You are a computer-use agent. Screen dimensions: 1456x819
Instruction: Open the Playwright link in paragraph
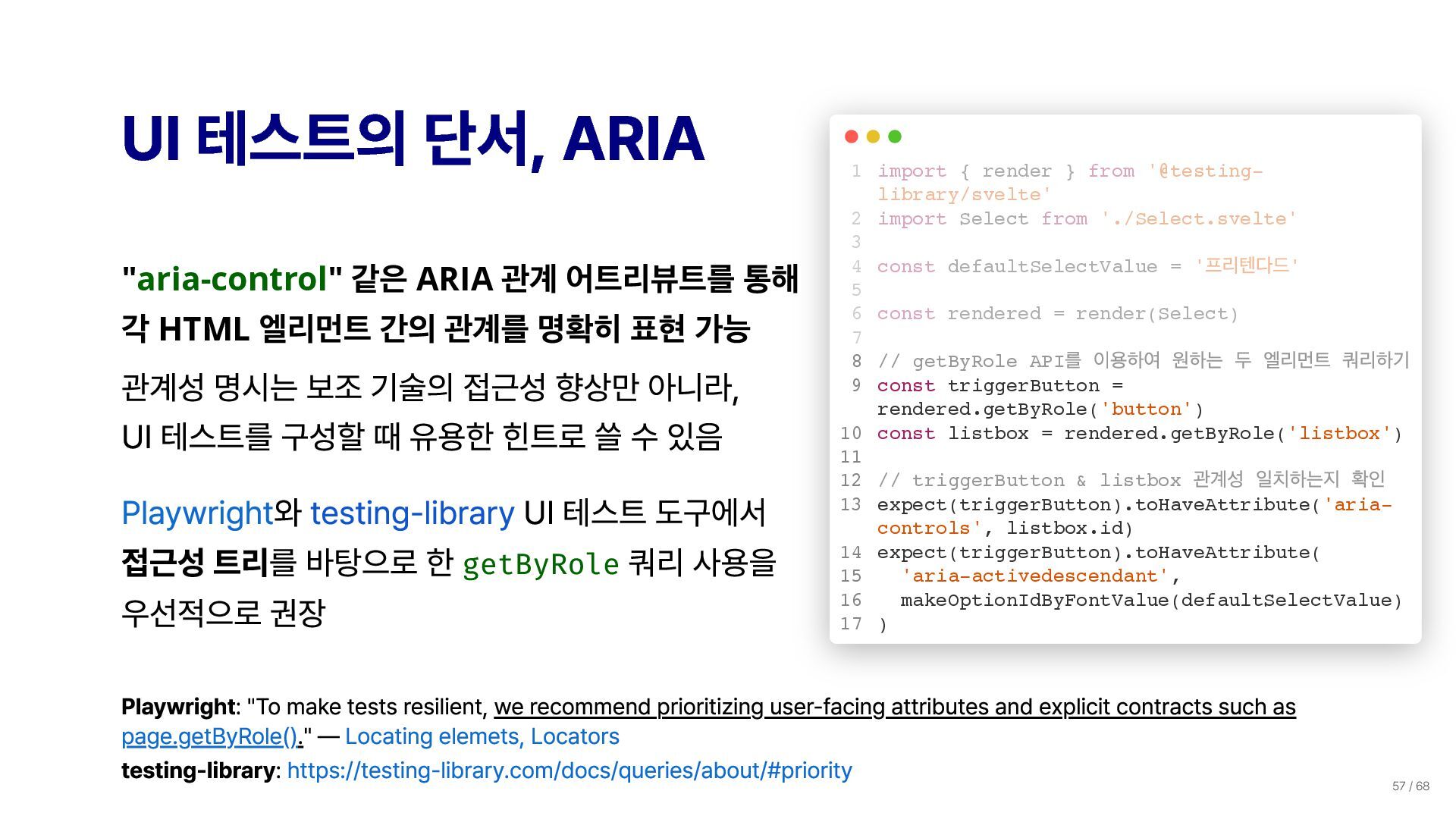coord(197,513)
